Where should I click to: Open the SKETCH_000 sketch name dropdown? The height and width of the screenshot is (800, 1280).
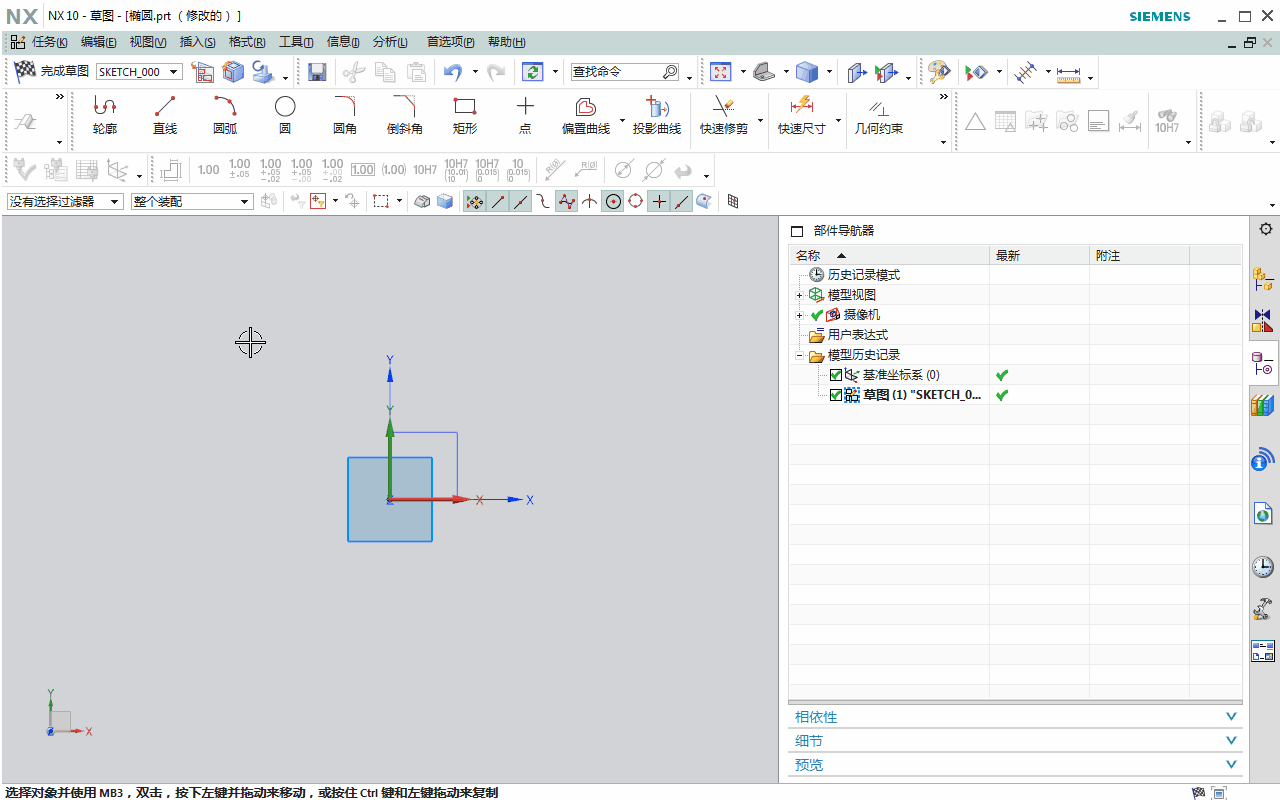pyautogui.click(x=140, y=72)
